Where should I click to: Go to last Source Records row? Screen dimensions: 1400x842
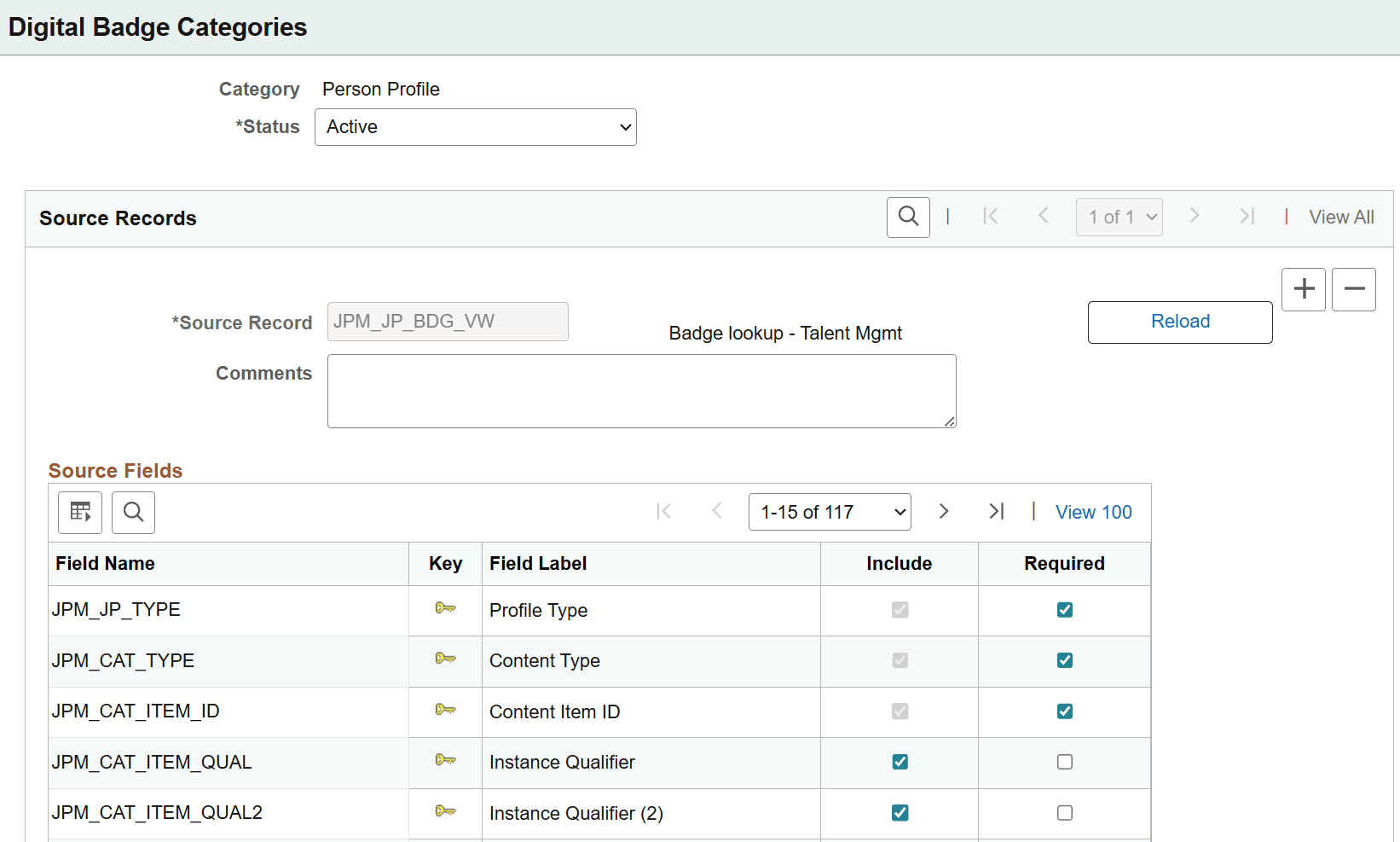(1247, 217)
